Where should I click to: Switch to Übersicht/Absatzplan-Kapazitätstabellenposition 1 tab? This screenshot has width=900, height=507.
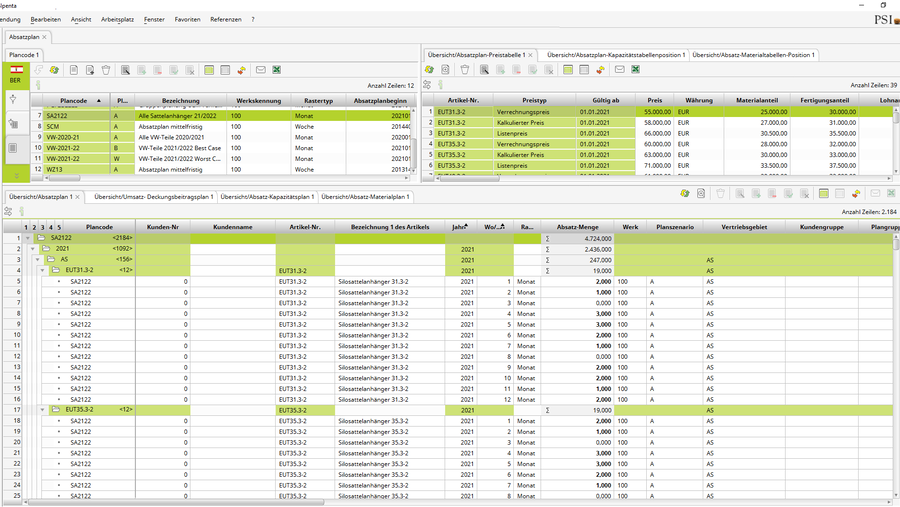pyautogui.click(x=616, y=55)
